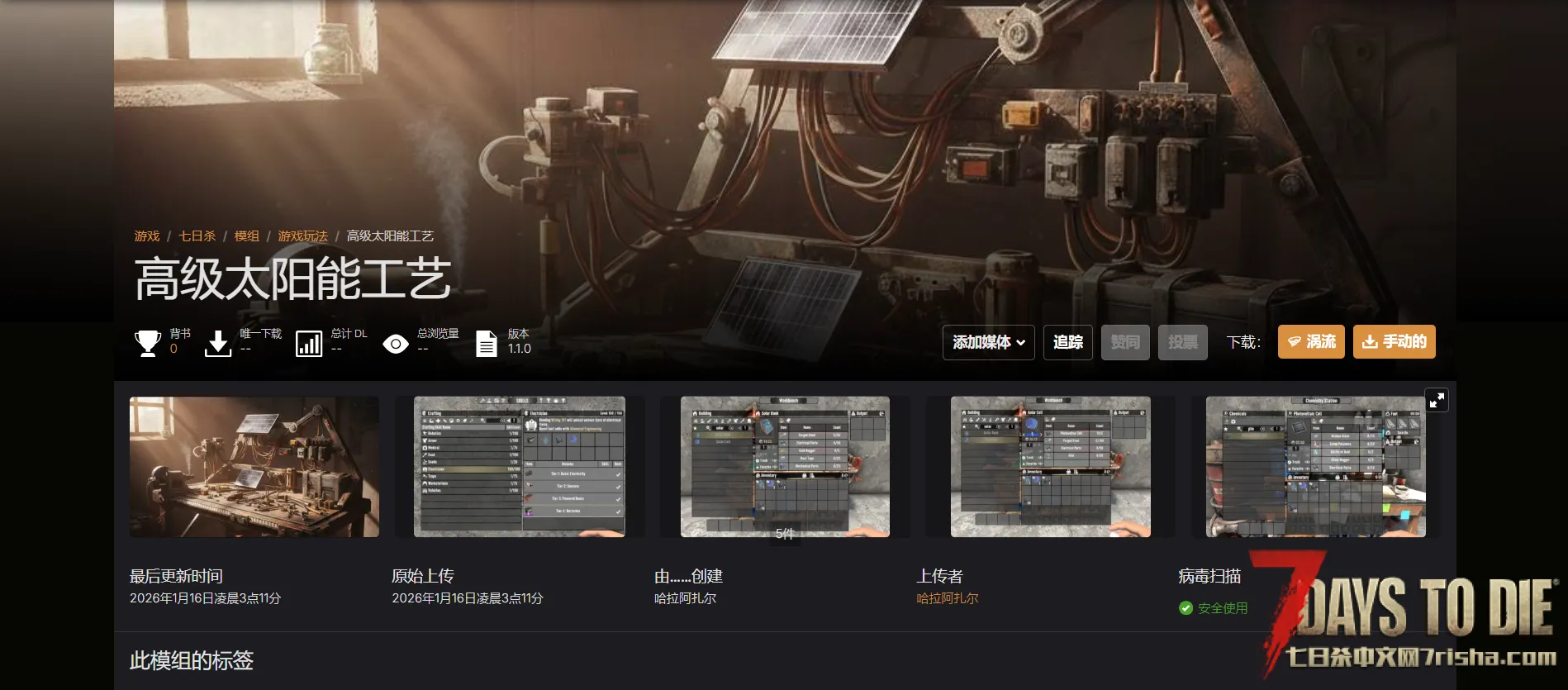Click the total views eye icon
The height and width of the screenshot is (690, 1568).
(396, 344)
